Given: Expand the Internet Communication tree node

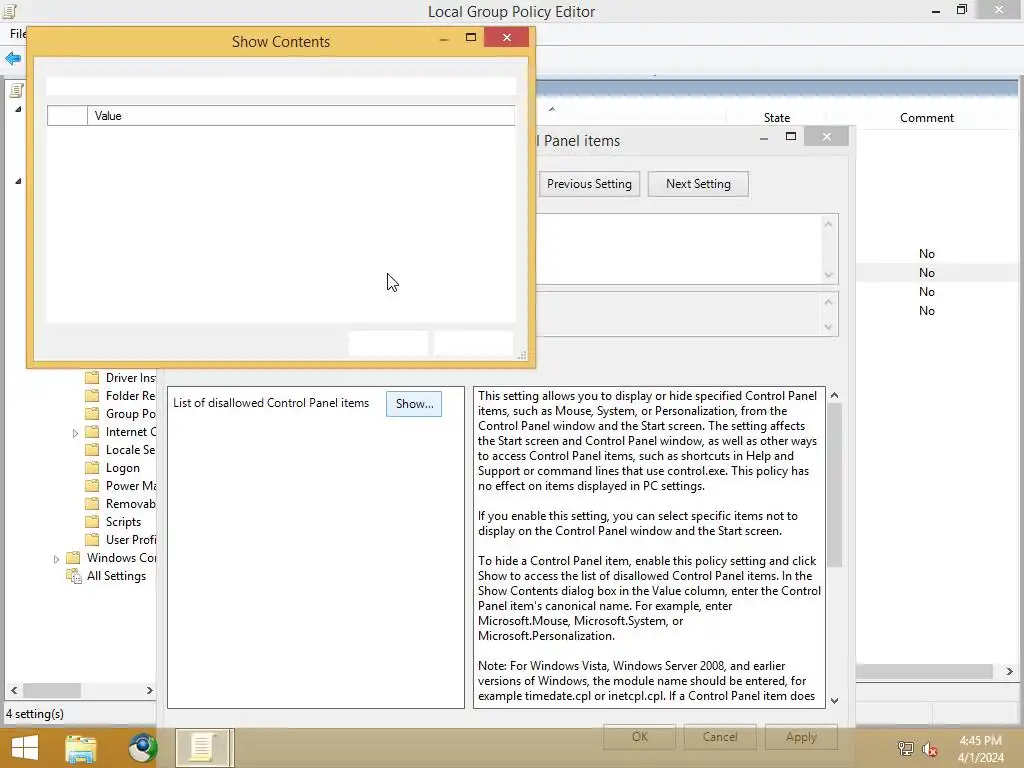Looking at the screenshot, I should click(x=75, y=433).
